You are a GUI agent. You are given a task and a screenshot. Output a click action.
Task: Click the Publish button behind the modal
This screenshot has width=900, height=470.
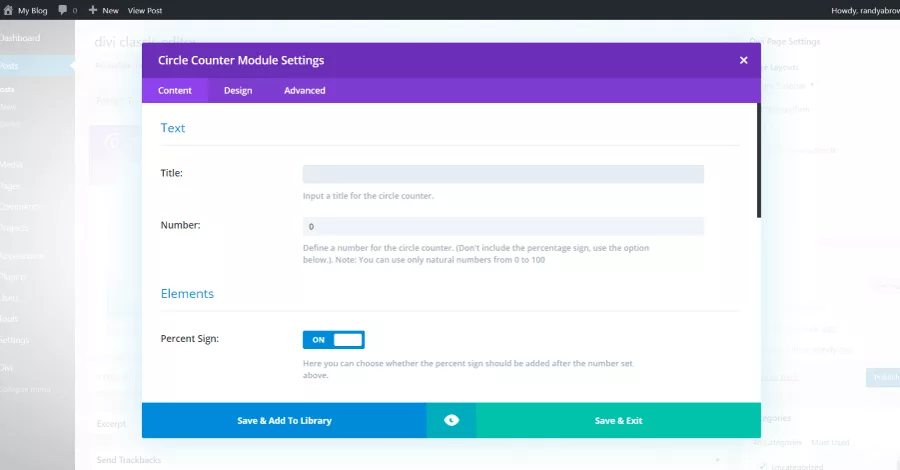pyautogui.click(x=884, y=377)
